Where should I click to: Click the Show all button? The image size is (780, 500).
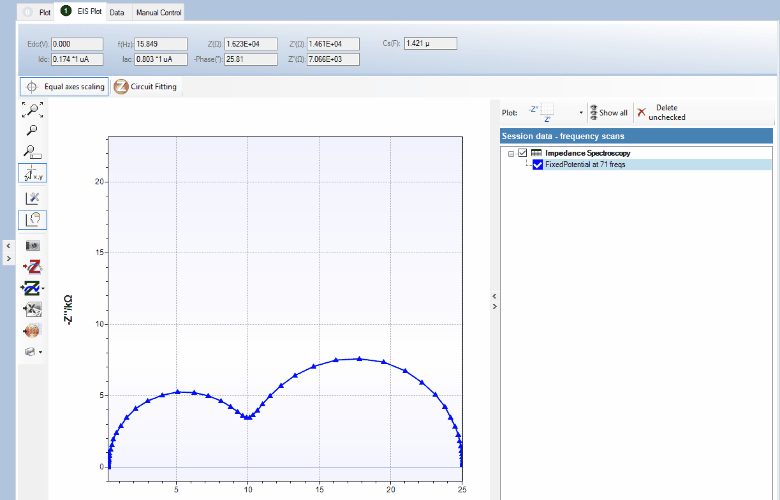pyautogui.click(x=608, y=113)
